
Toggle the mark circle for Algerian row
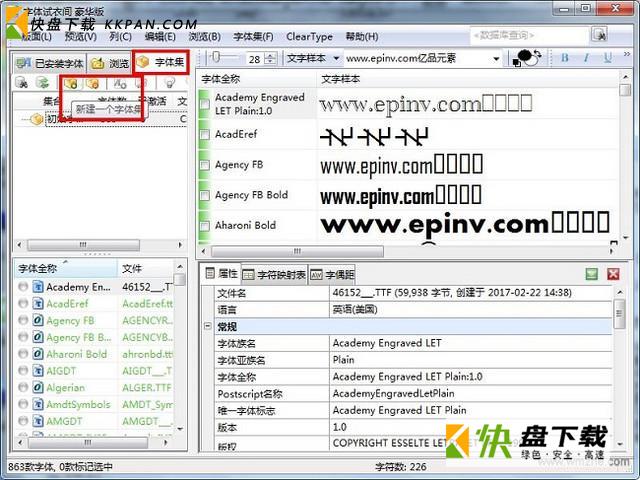click(23, 387)
